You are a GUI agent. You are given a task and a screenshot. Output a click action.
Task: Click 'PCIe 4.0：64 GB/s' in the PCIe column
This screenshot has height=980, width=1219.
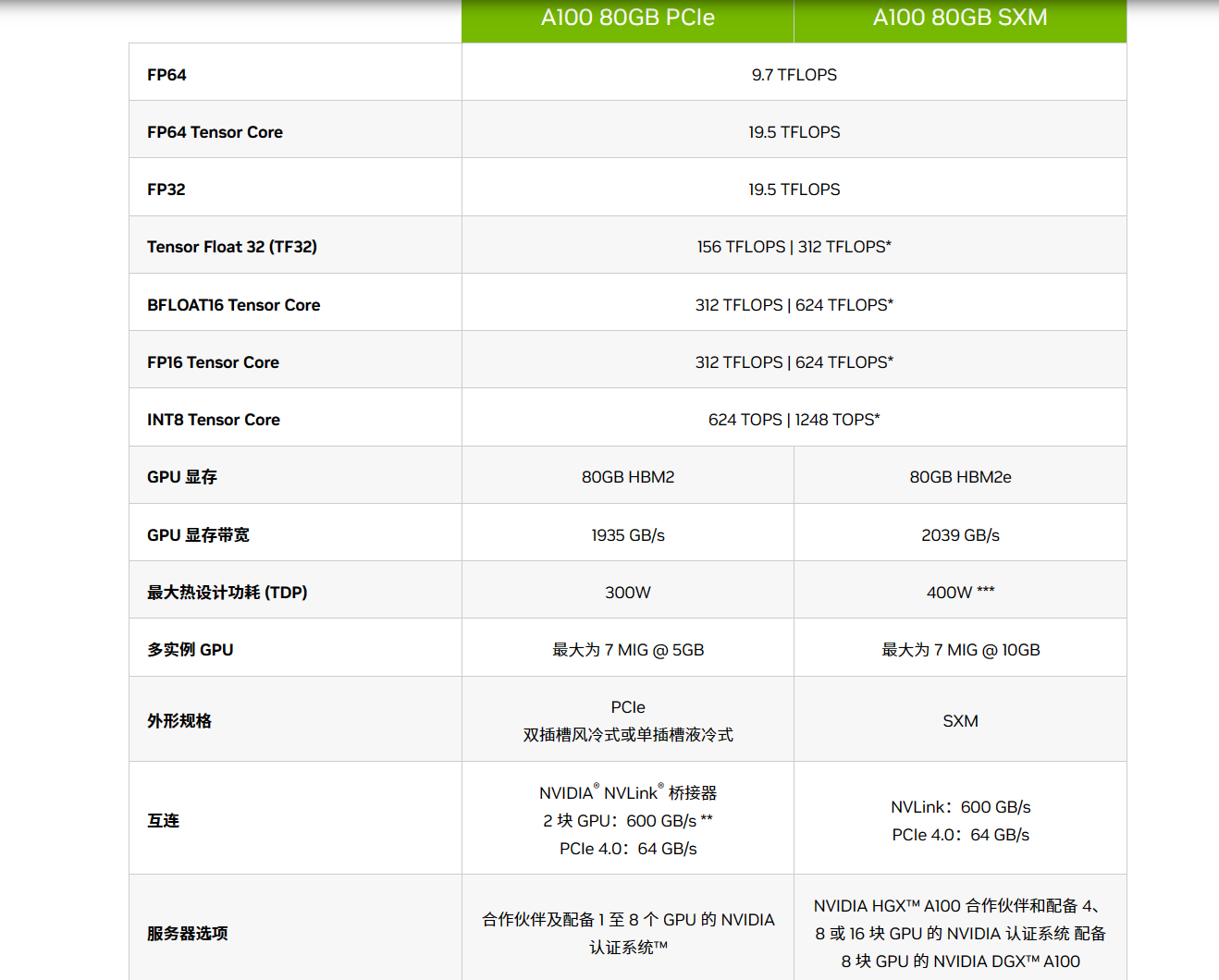pos(628,849)
